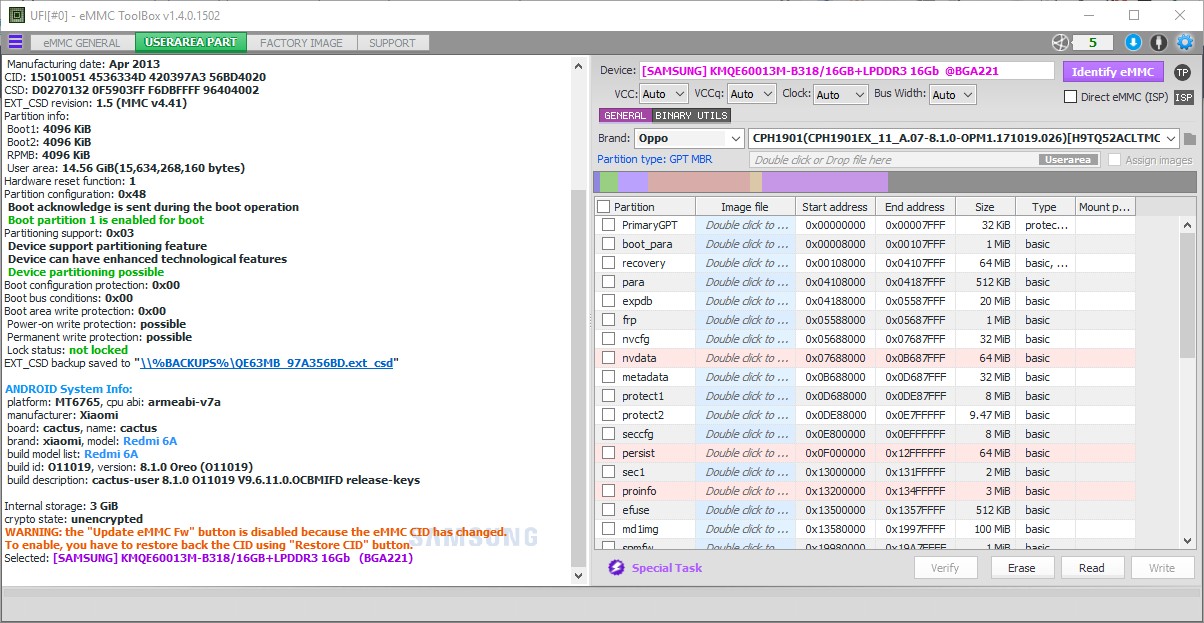1204x623 pixels.
Task: Click the ISP pinout icon
Action: coord(1183,97)
